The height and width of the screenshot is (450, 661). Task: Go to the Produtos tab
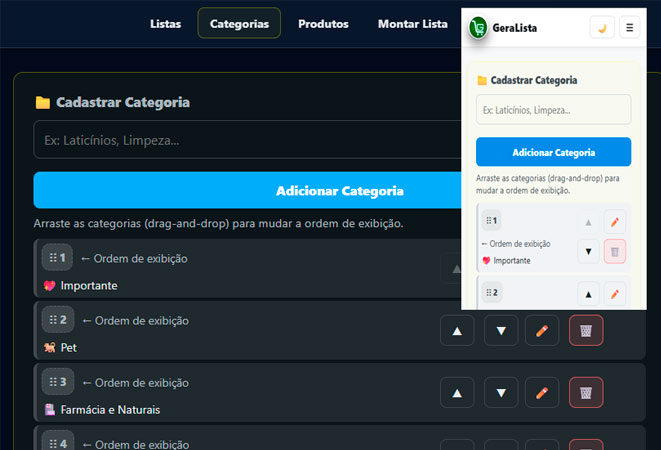pyautogui.click(x=323, y=24)
